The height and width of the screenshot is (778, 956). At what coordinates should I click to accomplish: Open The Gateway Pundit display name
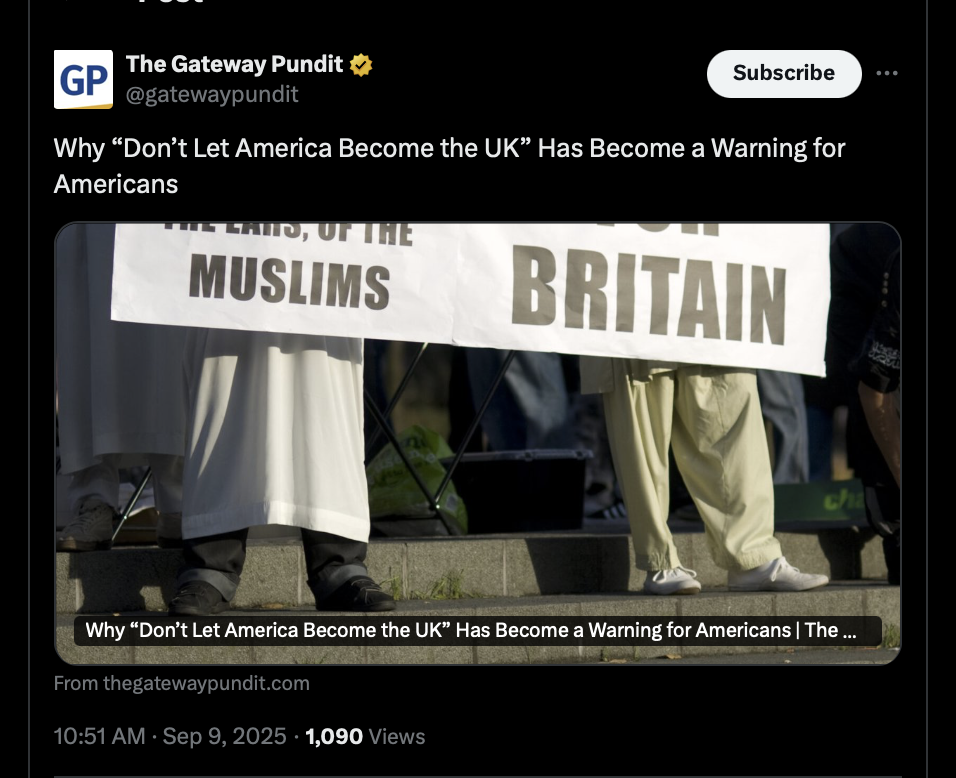tap(235, 64)
